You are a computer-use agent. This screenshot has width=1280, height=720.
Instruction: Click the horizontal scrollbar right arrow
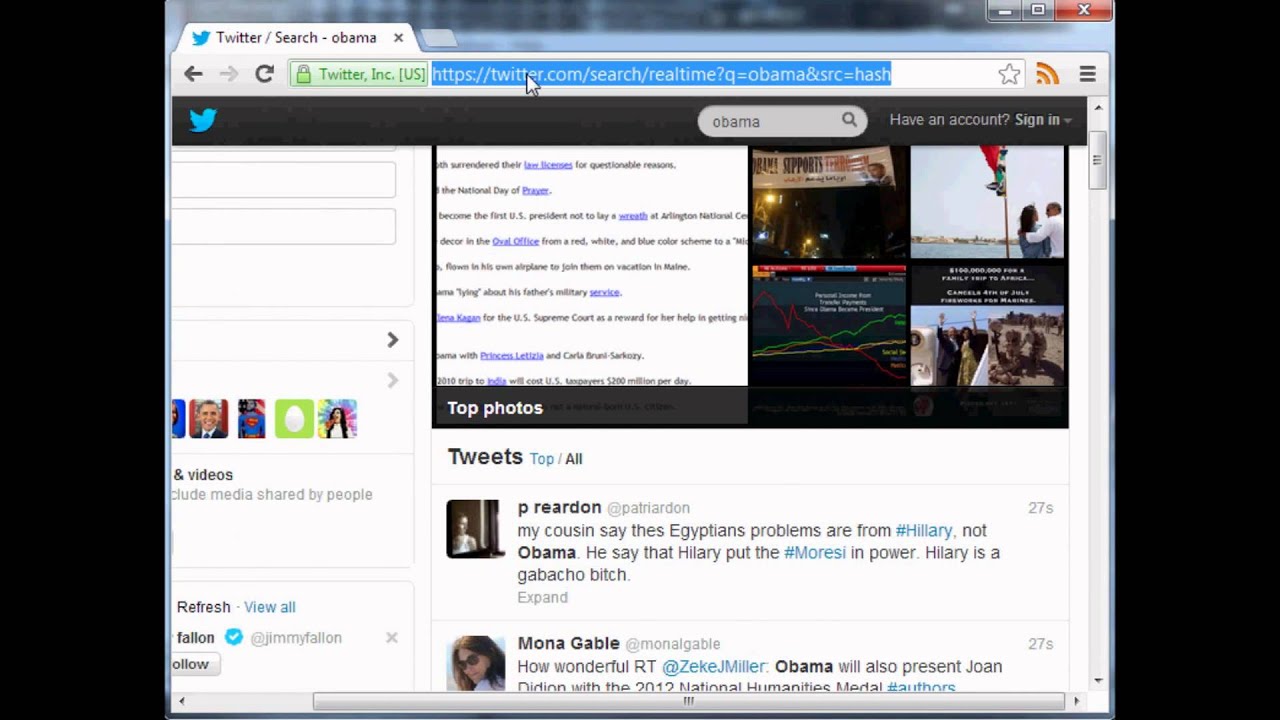(x=1077, y=701)
